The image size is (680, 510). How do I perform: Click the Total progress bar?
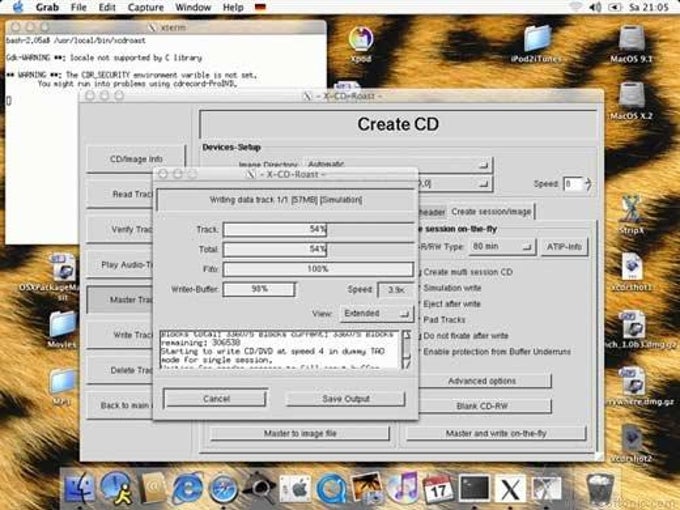[x=318, y=249]
